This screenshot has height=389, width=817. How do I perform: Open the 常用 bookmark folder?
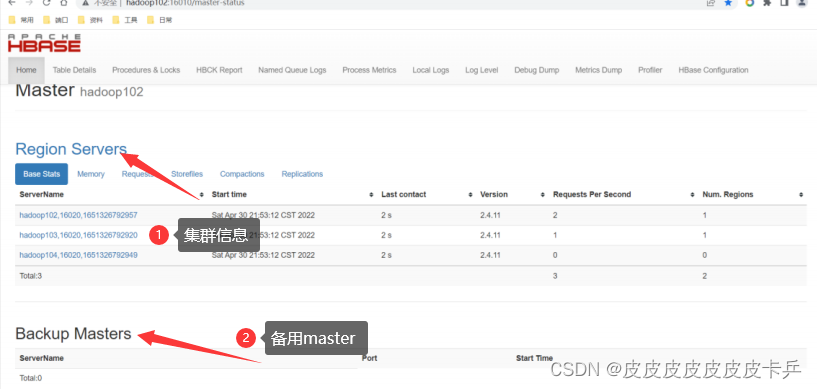point(21,20)
